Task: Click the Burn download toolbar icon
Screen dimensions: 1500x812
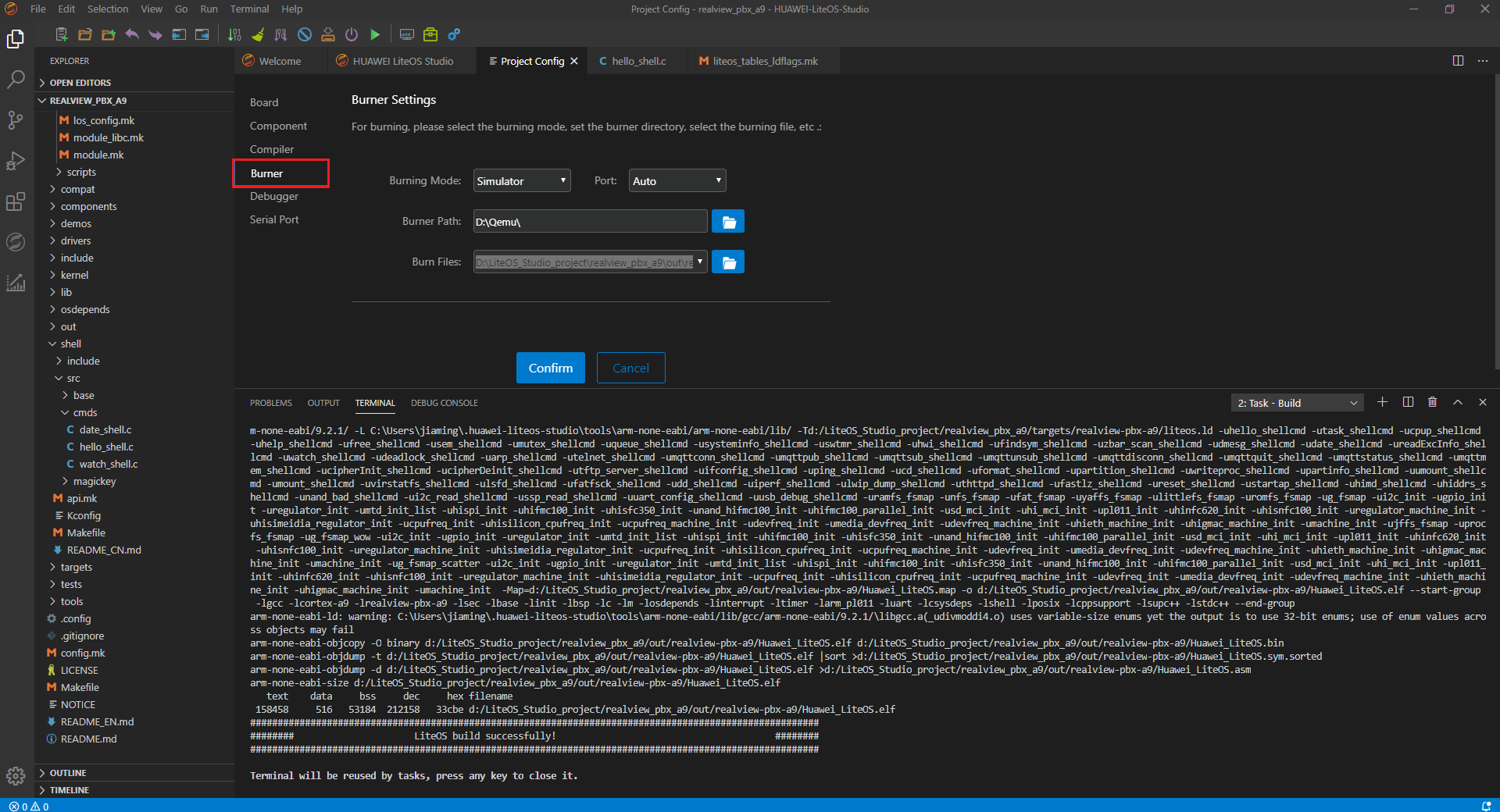Action: [x=328, y=34]
